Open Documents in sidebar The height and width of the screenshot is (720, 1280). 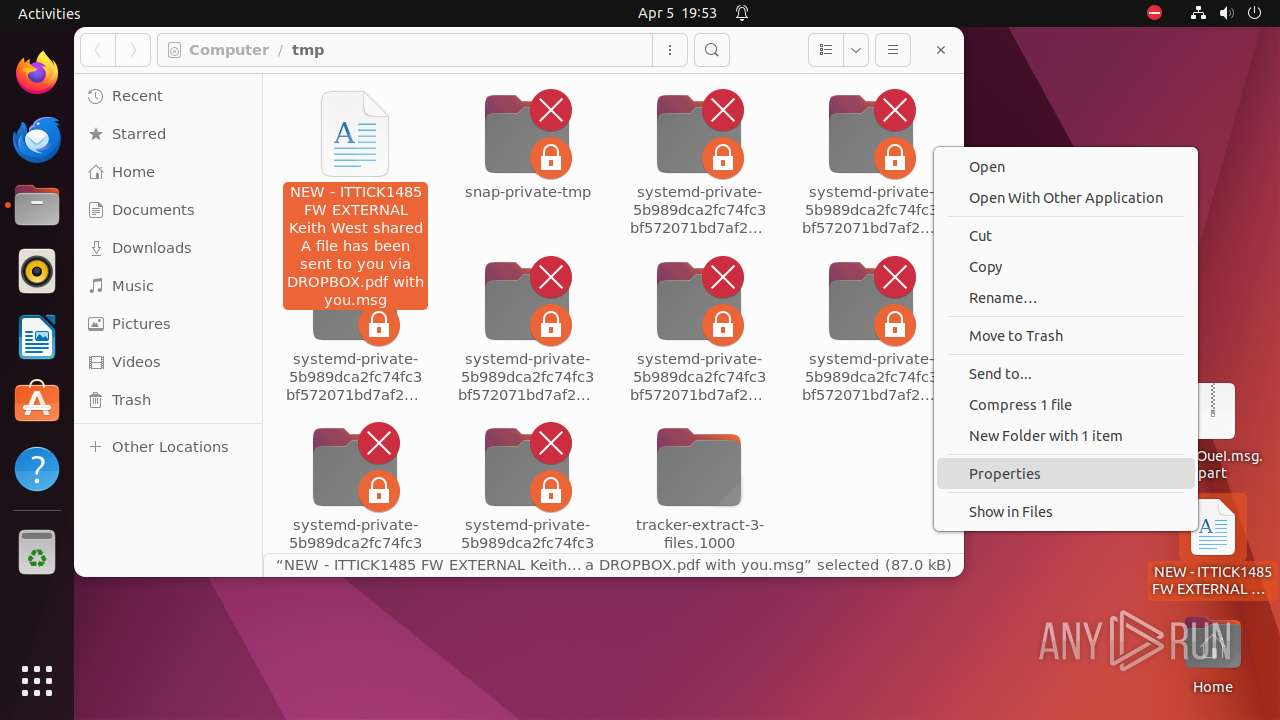[x=168, y=210]
